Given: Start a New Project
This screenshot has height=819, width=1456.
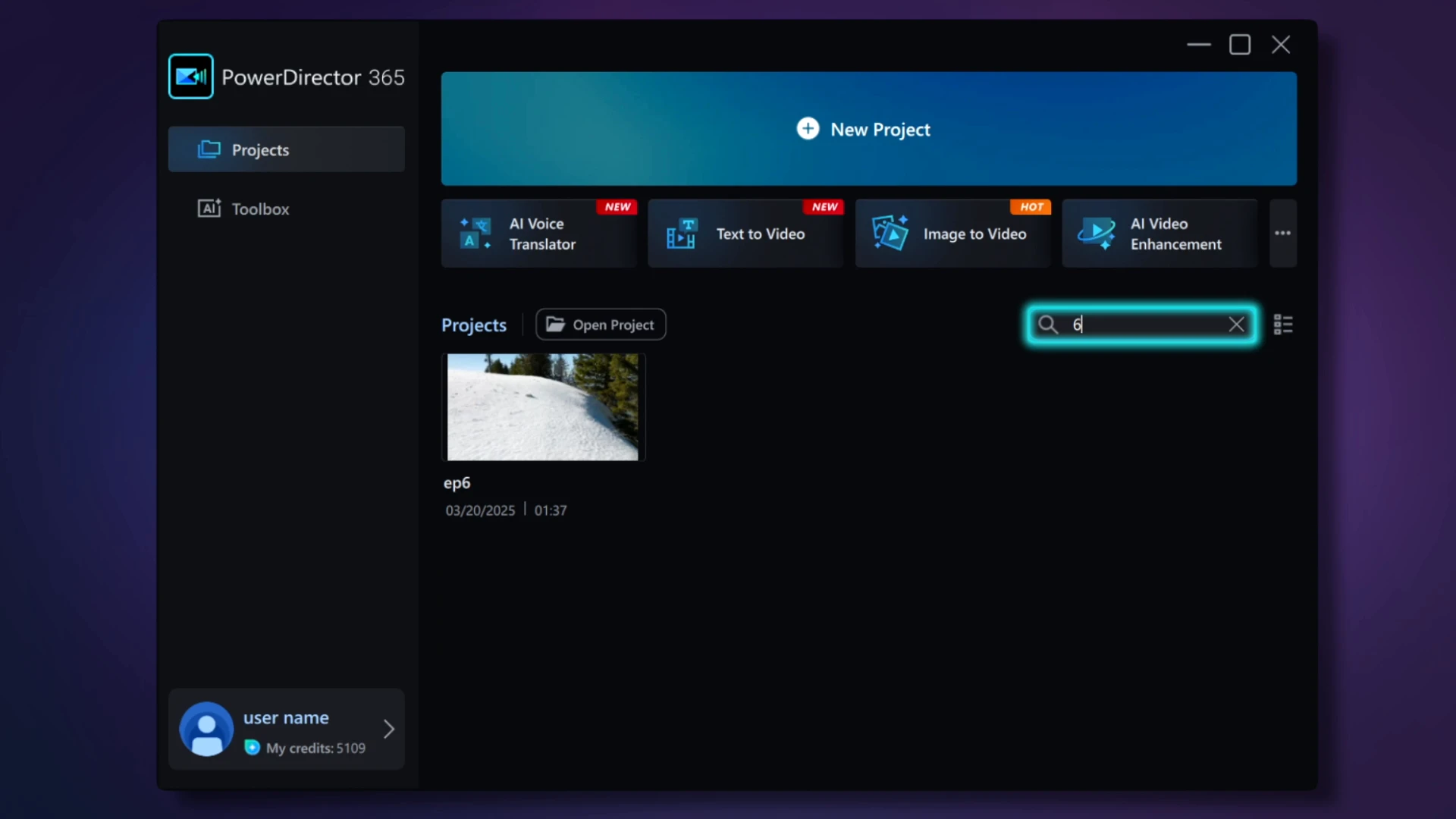Looking at the screenshot, I should [x=869, y=129].
